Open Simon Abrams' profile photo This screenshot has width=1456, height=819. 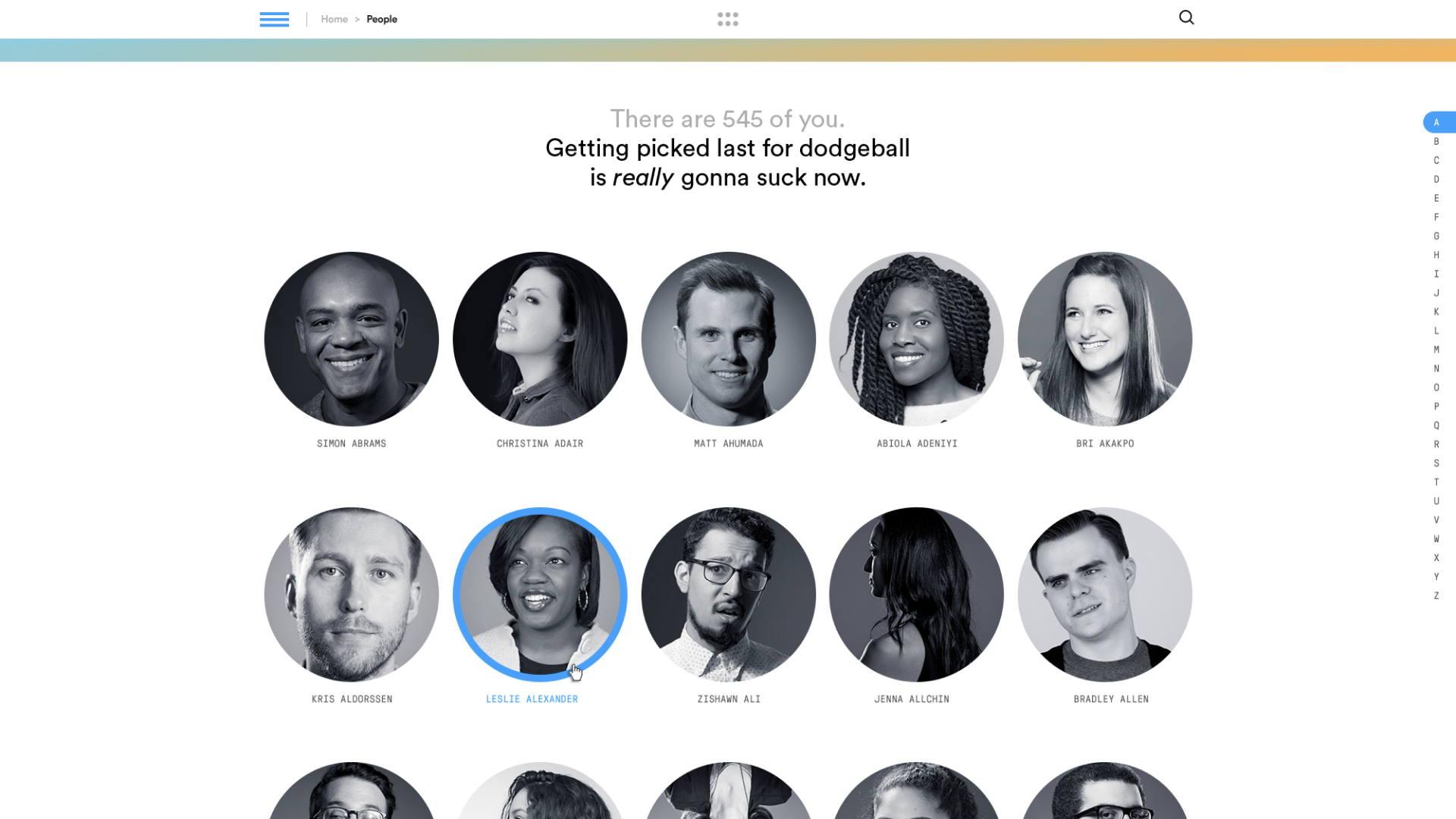click(x=351, y=339)
